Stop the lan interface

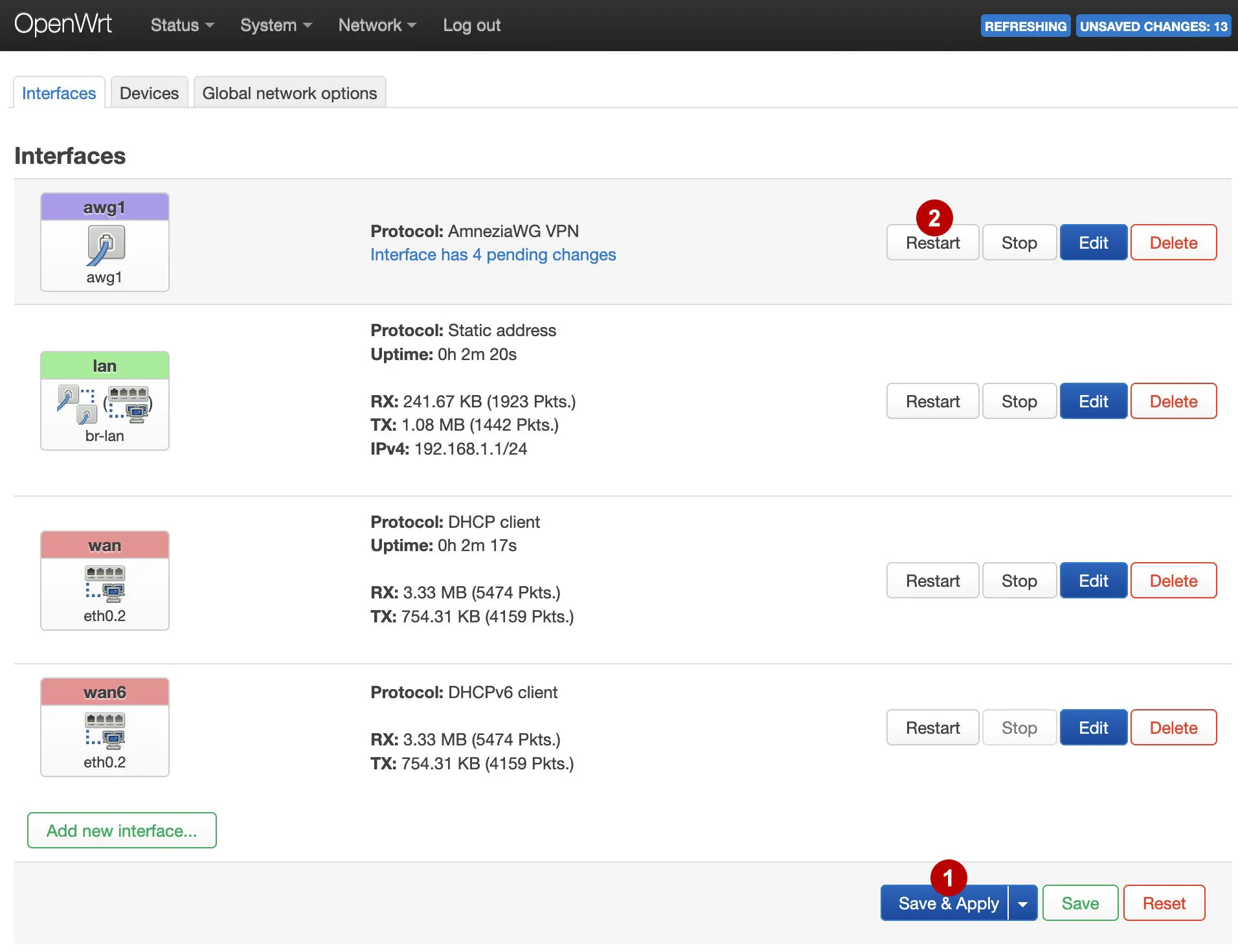(x=1019, y=401)
